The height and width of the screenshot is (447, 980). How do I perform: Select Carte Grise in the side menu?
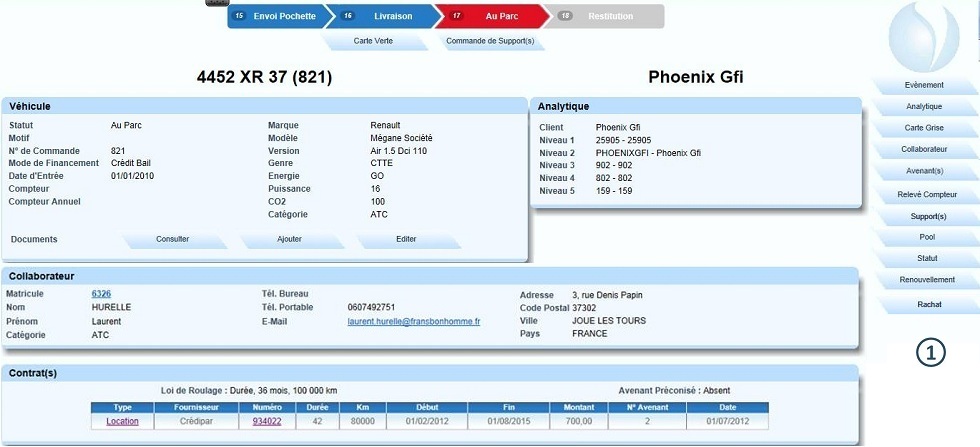point(923,128)
